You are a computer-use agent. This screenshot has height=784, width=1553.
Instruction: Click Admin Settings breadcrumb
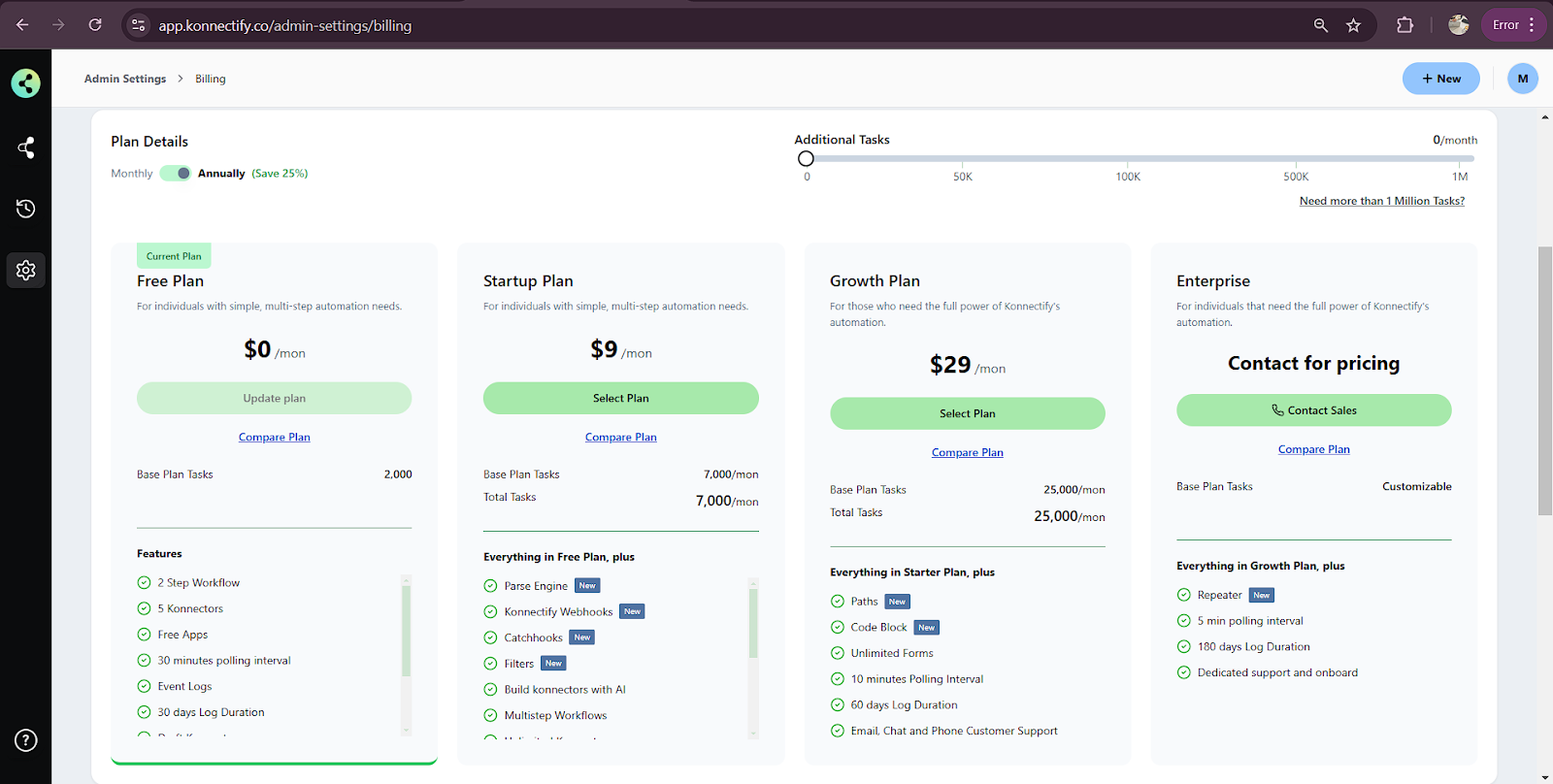point(125,79)
